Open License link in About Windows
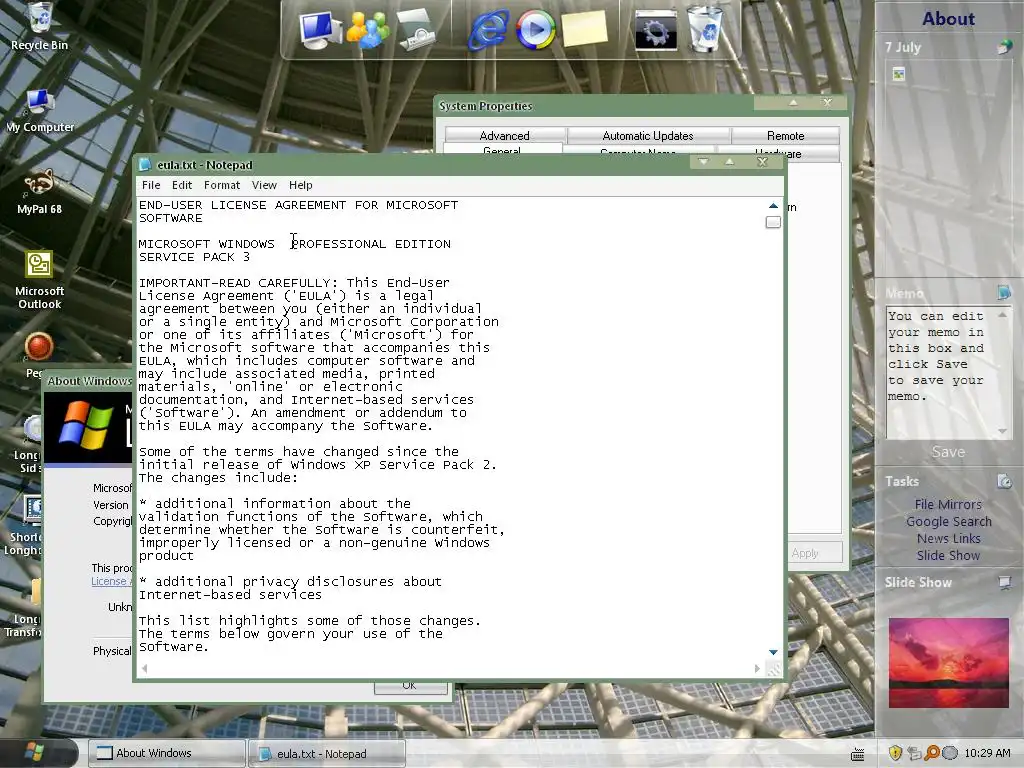The image size is (1024, 768). [x=109, y=581]
